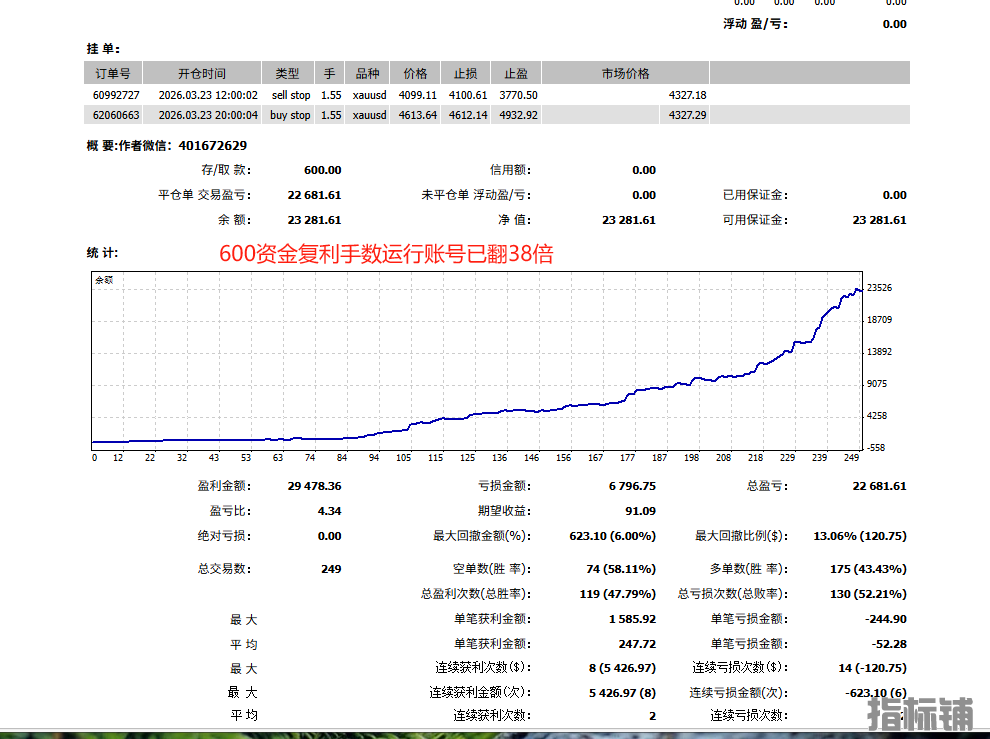Image resolution: width=990 pixels, height=739 pixels.
Task: Select order number 62060663
Action: tap(113, 115)
